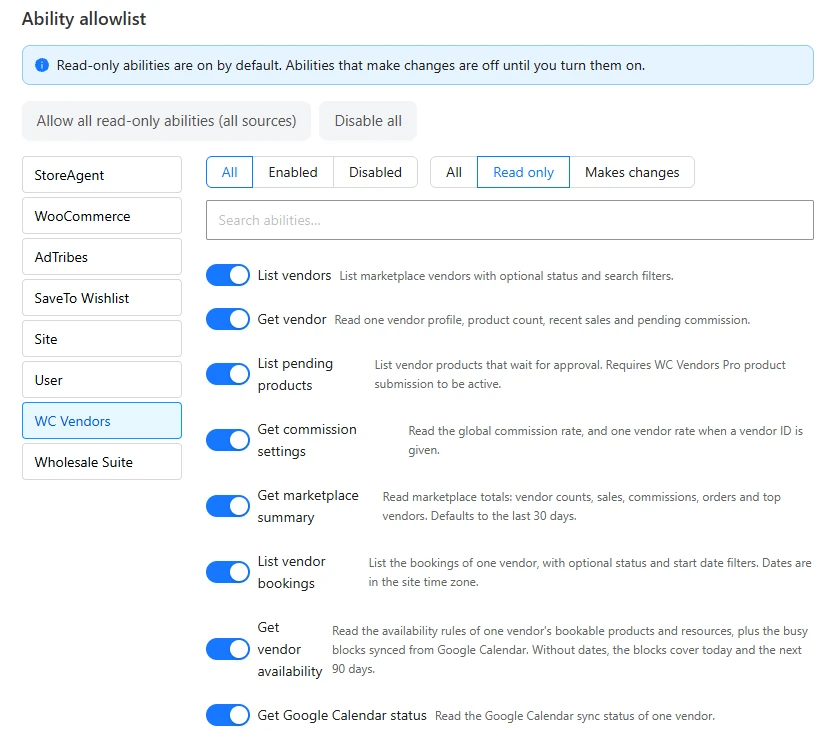
Task: Click the Disable all button
Action: click(368, 121)
